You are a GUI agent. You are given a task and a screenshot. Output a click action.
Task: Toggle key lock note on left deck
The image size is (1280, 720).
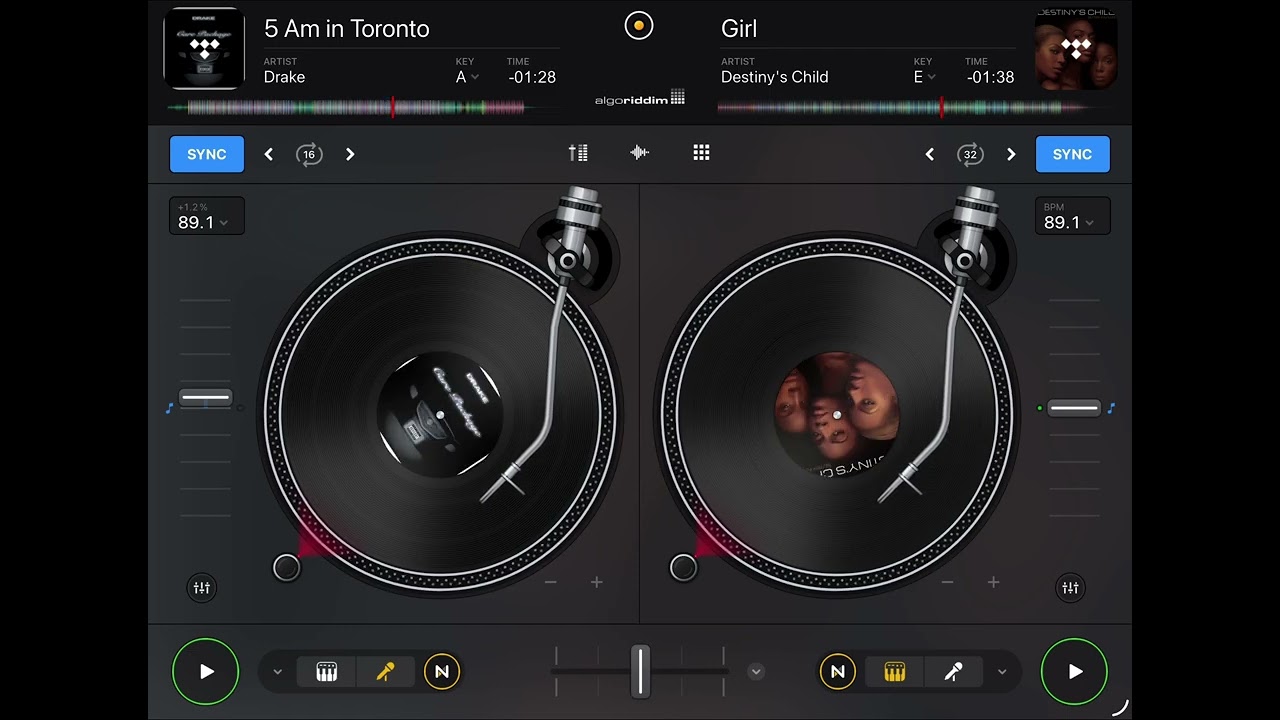tap(169, 408)
